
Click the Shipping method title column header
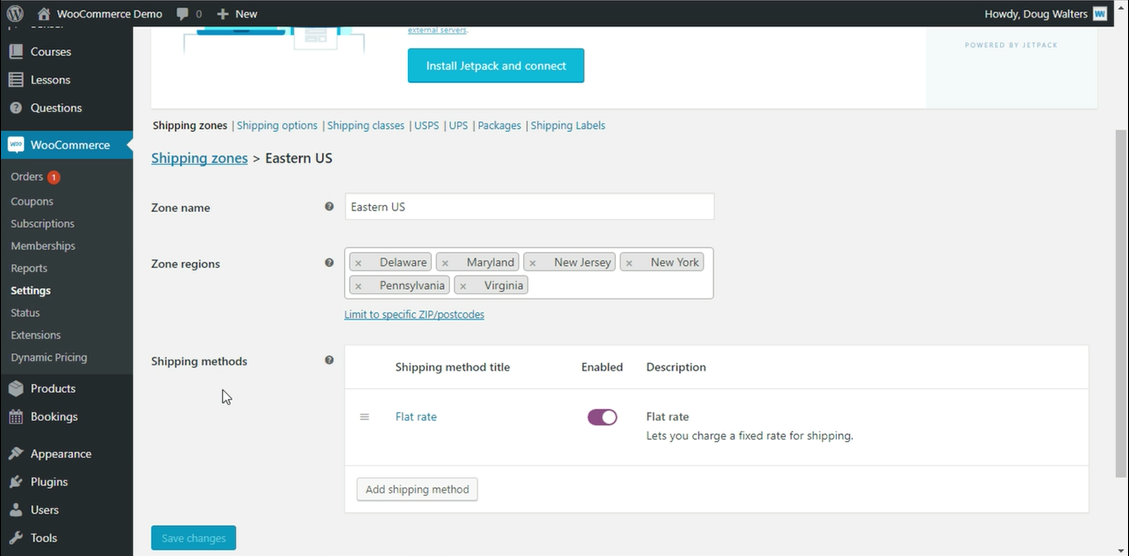(452, 367)
